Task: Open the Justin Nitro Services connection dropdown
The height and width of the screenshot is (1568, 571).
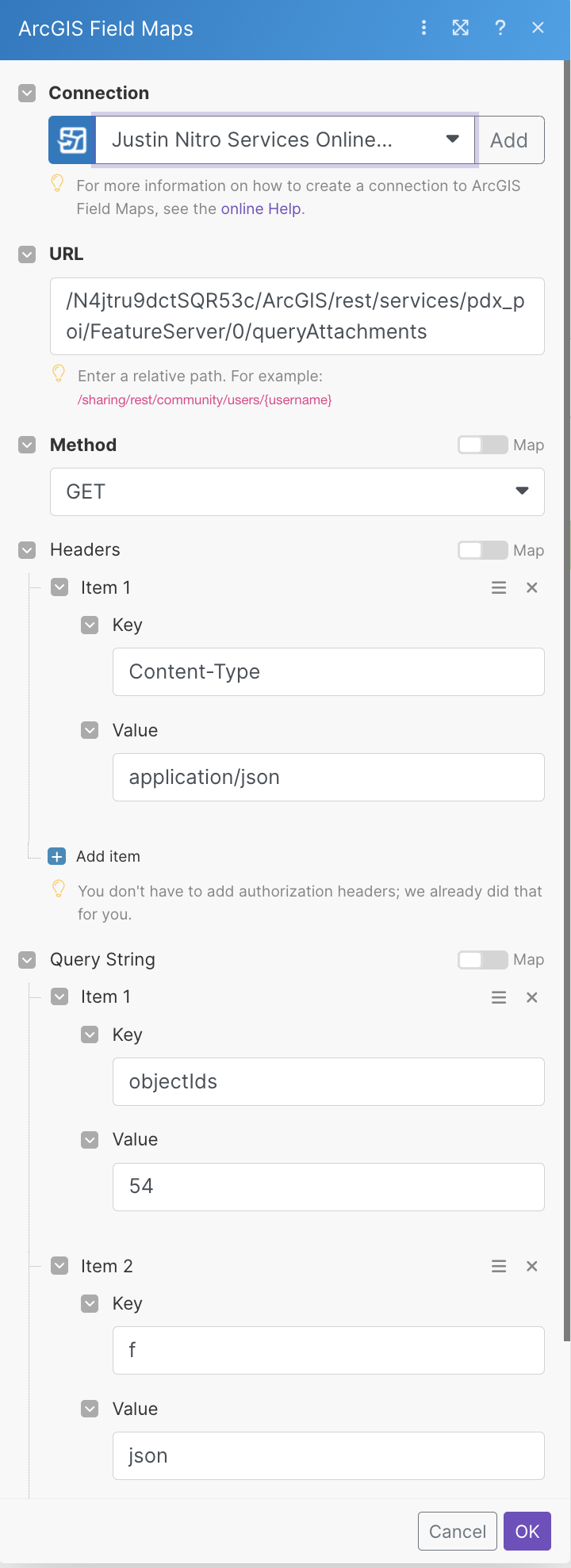Action: click(x=451, y=139)
